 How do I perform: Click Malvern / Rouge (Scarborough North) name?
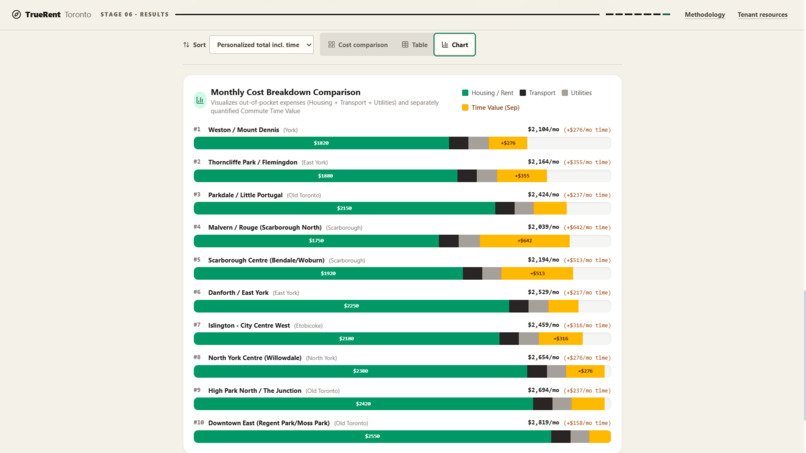(x=265, y=227)
